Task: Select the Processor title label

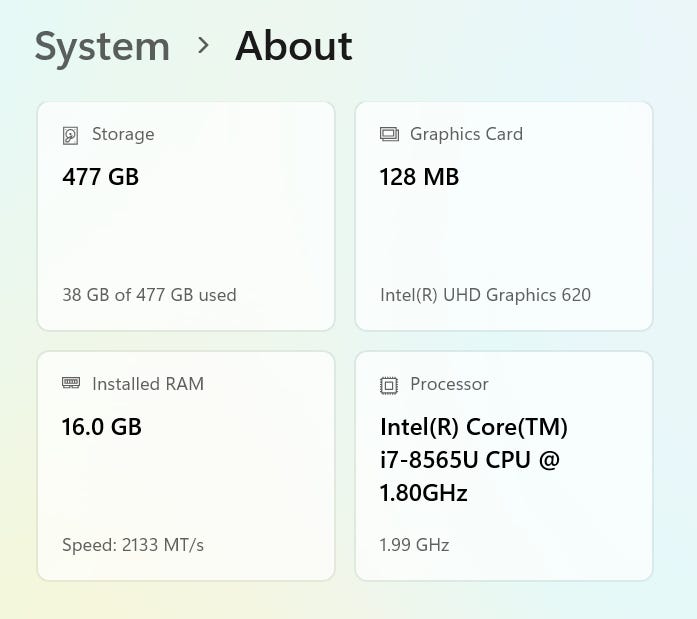Action: (x=449, y=384)
